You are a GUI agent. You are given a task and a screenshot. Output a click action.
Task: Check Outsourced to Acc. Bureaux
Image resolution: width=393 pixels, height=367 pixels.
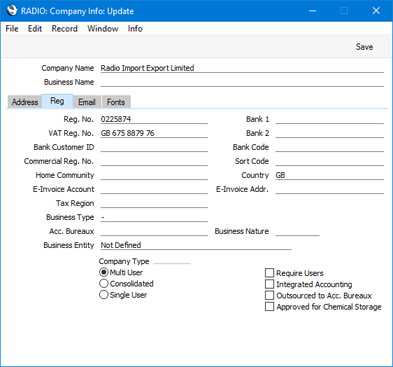tap(269, 295)
